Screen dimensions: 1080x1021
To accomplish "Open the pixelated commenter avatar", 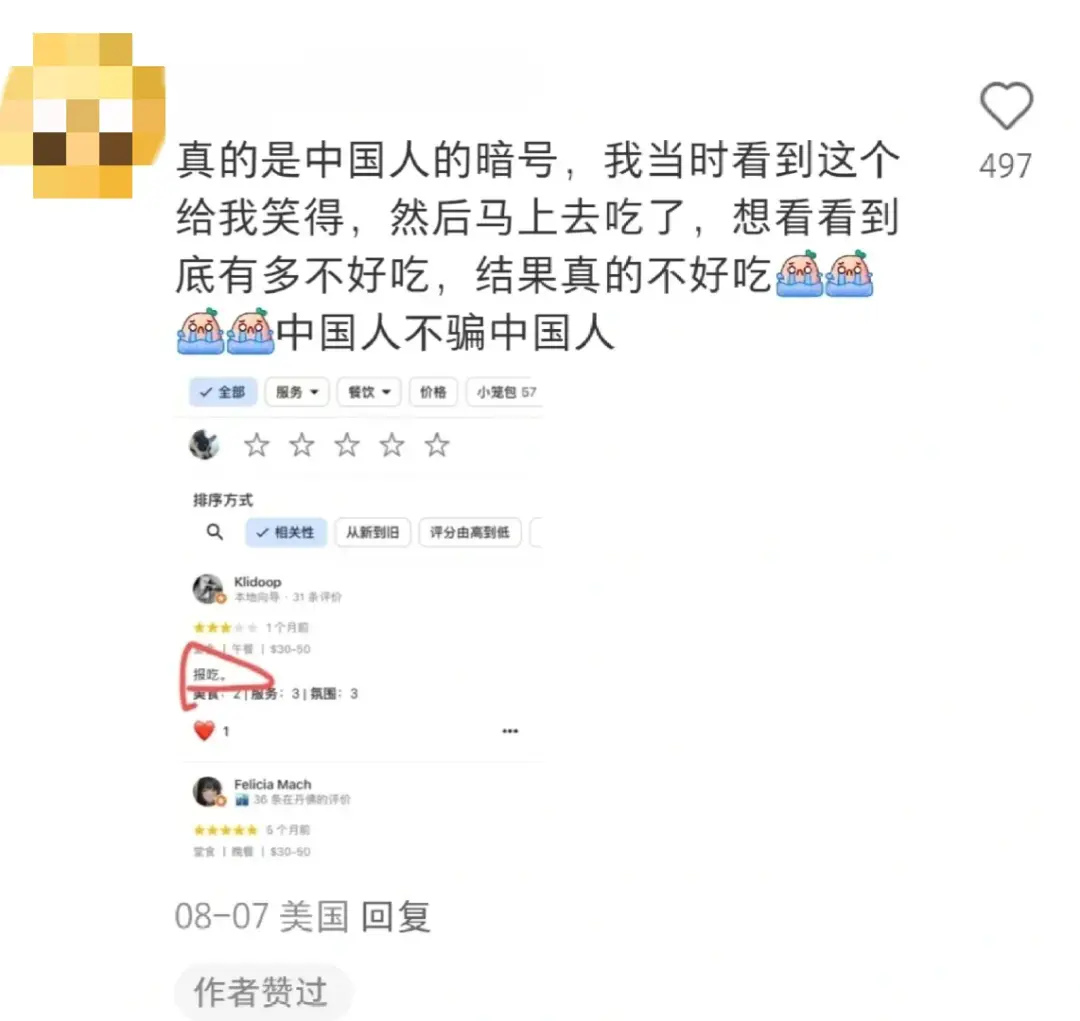I will tap(83, 115).
